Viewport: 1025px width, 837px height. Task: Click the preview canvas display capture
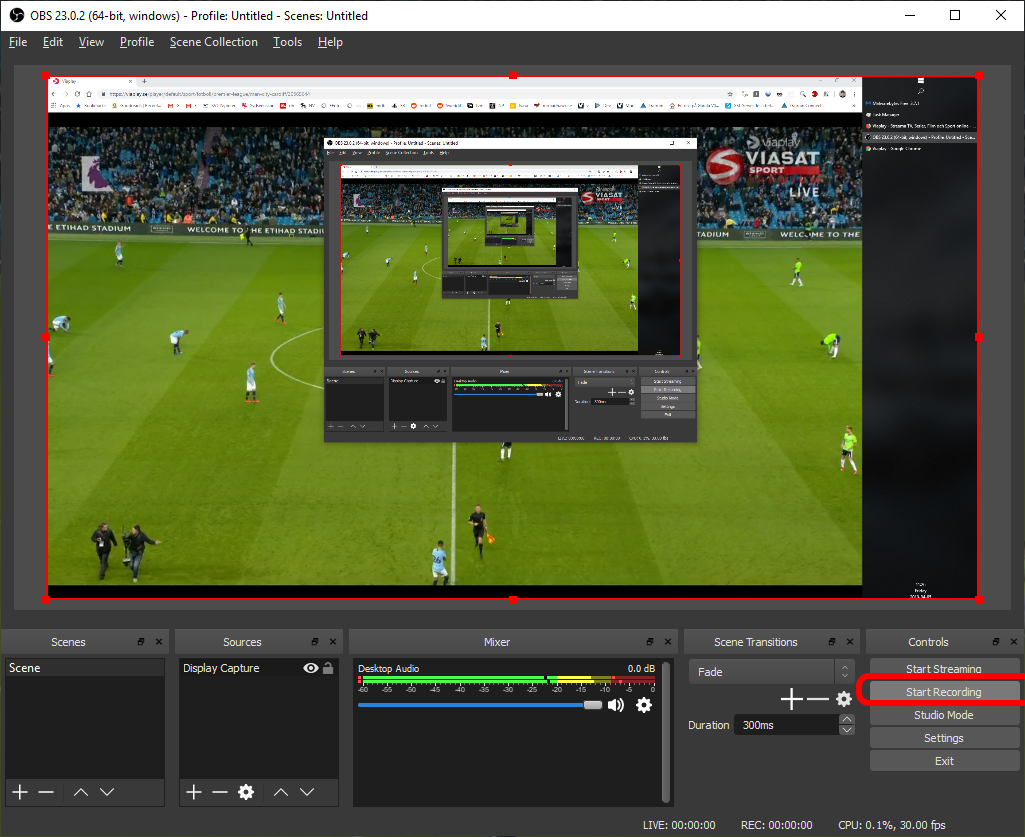pyautogui.click(x=512, y=337)
